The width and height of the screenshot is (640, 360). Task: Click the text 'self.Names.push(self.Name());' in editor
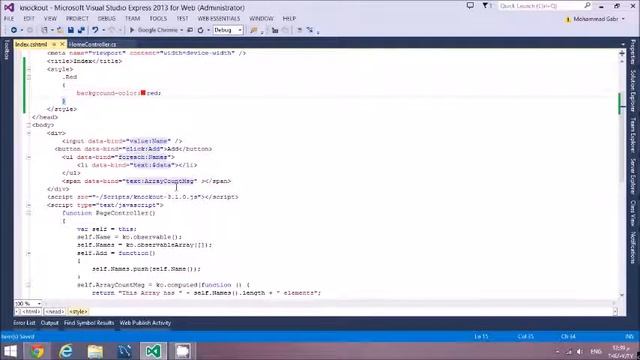click(x=147, y=269)
